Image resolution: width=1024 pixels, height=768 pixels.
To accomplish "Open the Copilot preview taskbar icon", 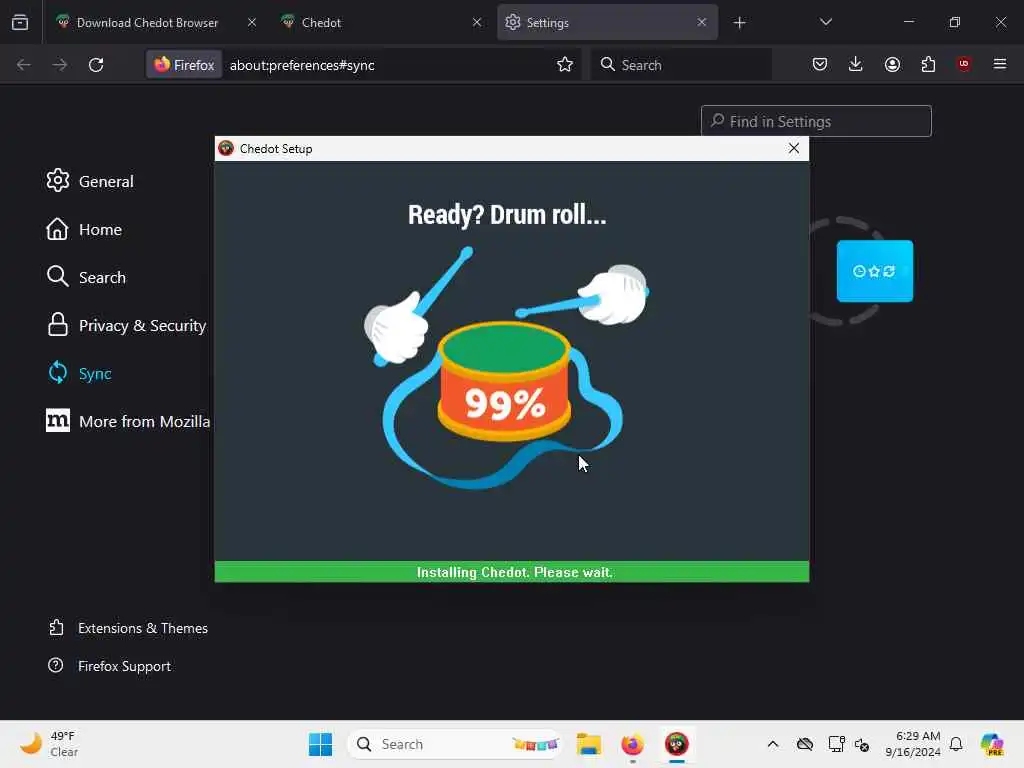I will pyautogui.click(x=992, y=744).
